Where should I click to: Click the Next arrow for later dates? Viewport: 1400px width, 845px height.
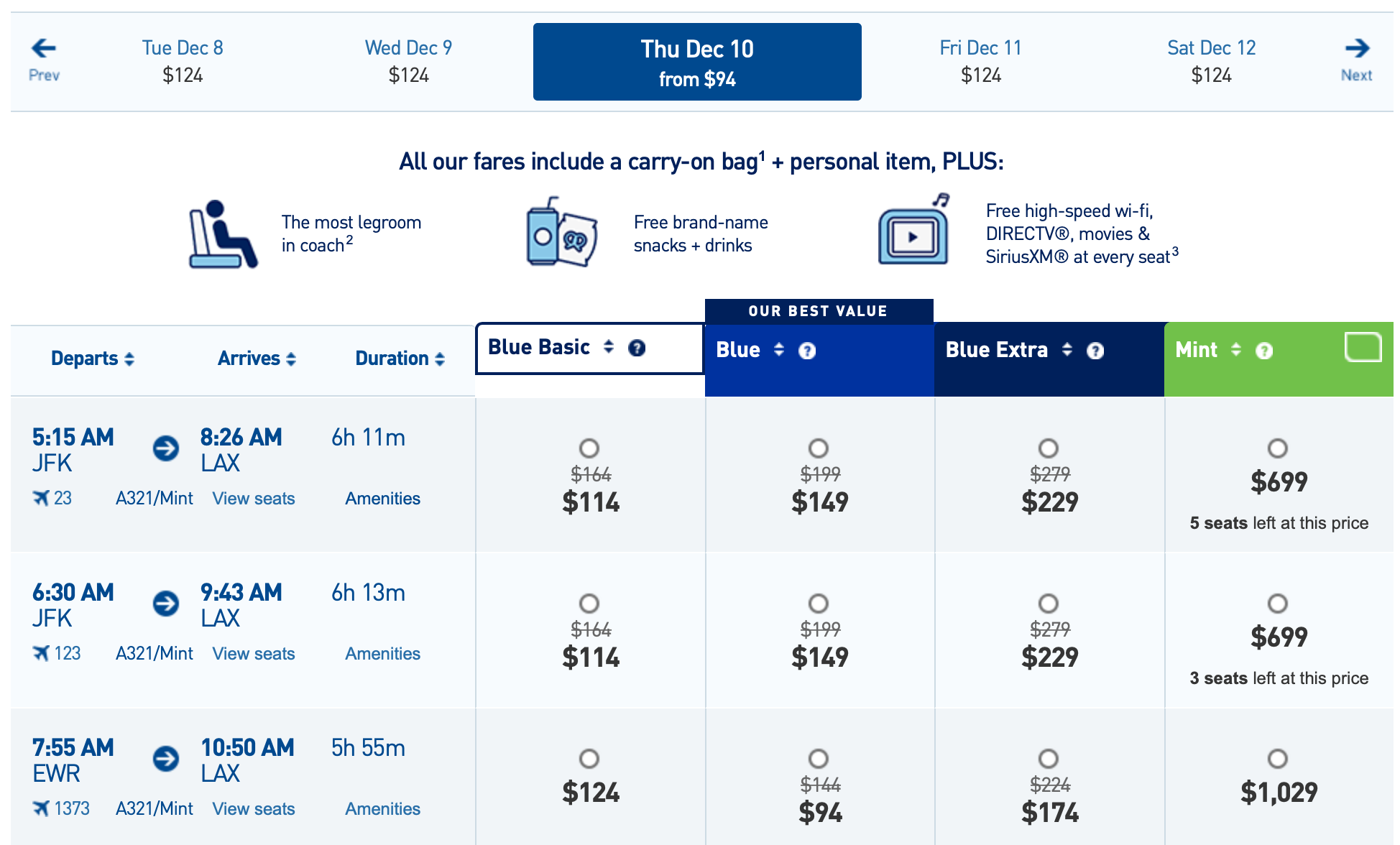tap(1358, 48)
